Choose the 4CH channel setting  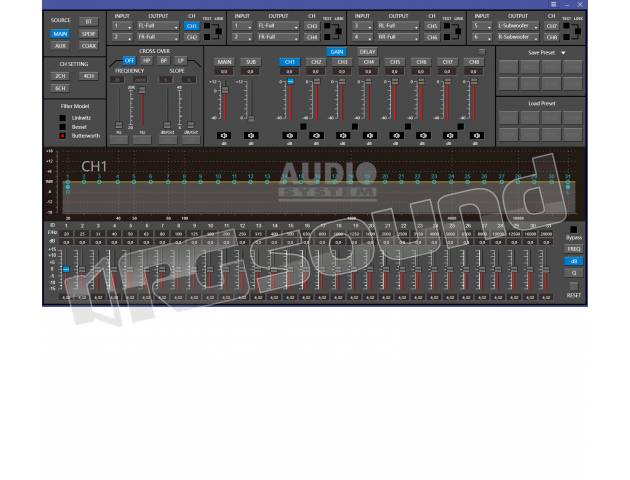88,76
